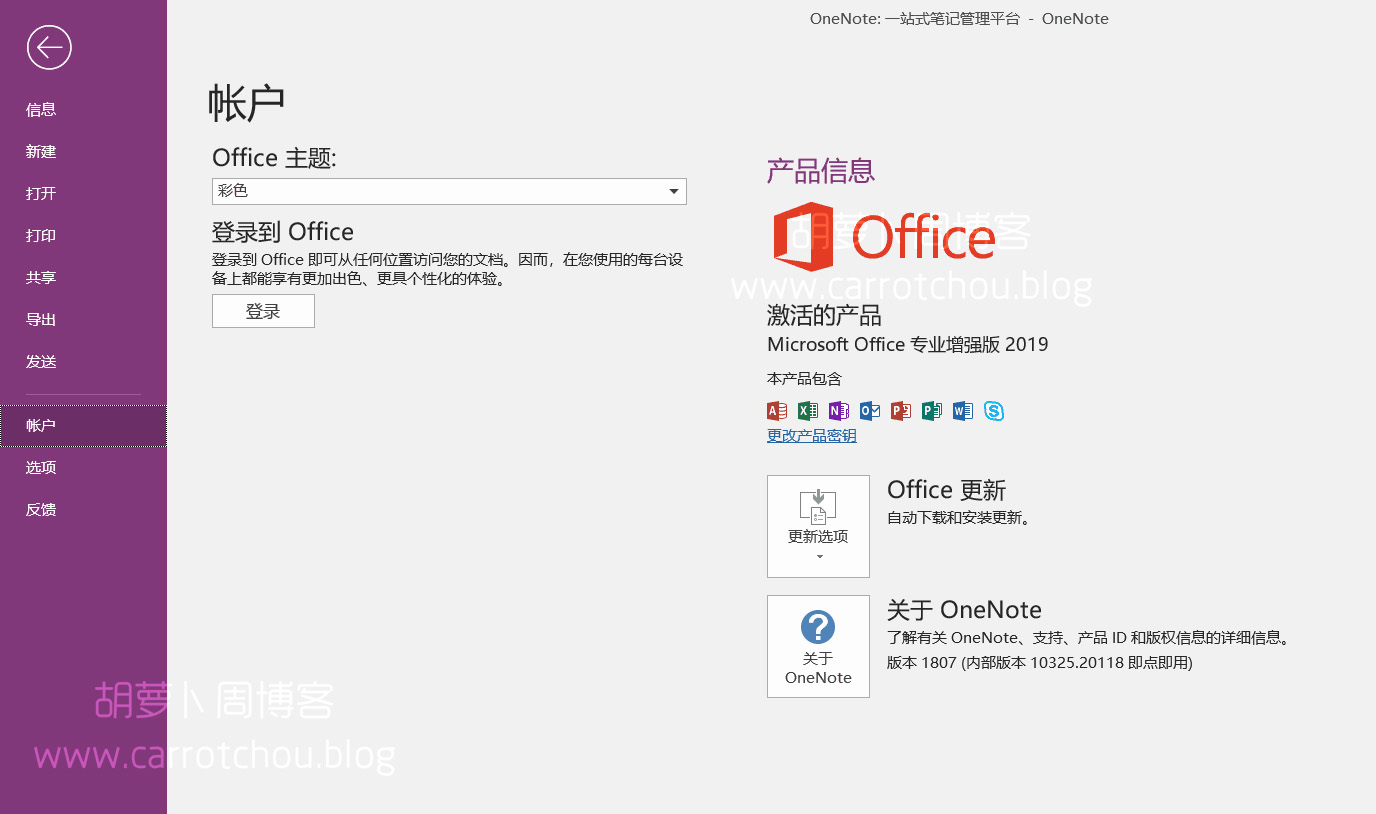Click the PowerPoint icon in included products
1376x814 pixels.
pos(901,411)
